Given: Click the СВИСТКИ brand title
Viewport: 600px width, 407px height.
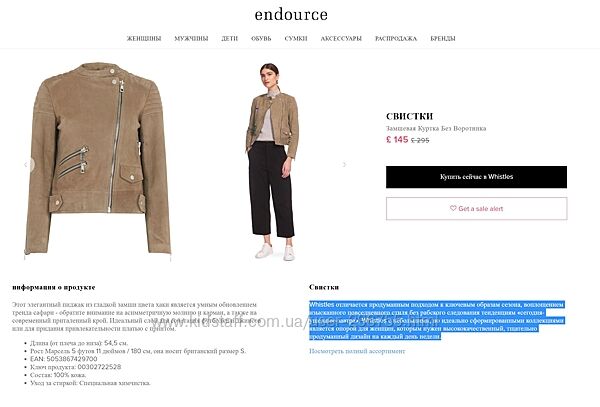Looking at the screenshot, I should 409,116.
